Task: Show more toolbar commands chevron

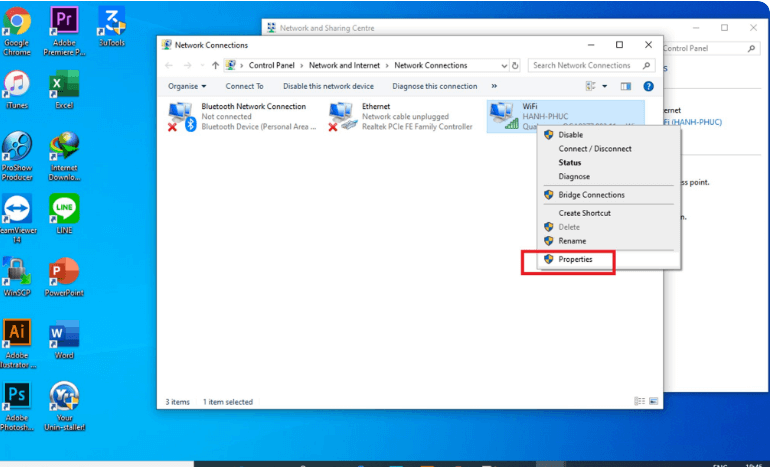Action: click(494, 86)
